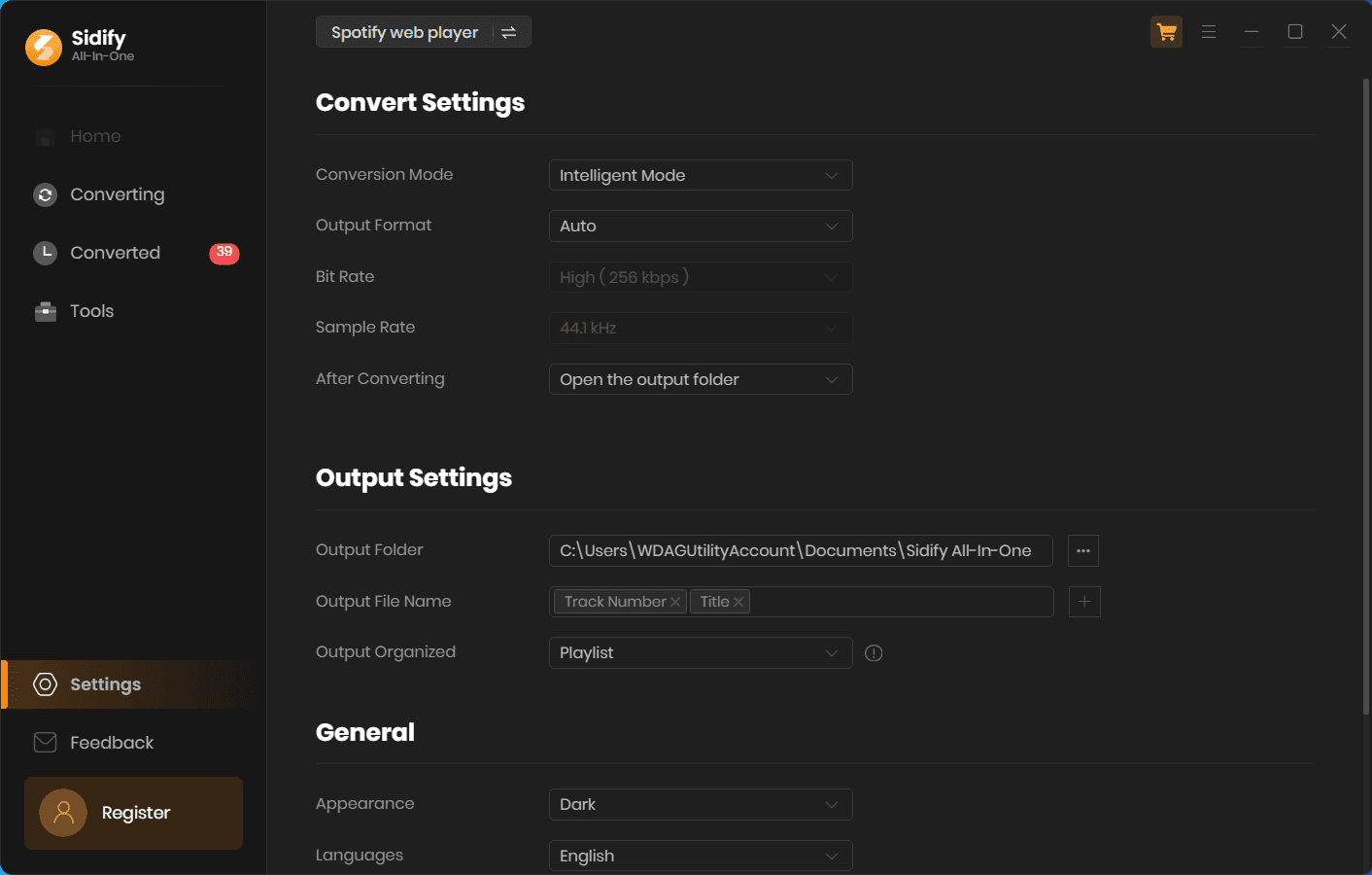Open the Languages dropdown
The height and width of the screenshot is (875, 1372).
701,857
